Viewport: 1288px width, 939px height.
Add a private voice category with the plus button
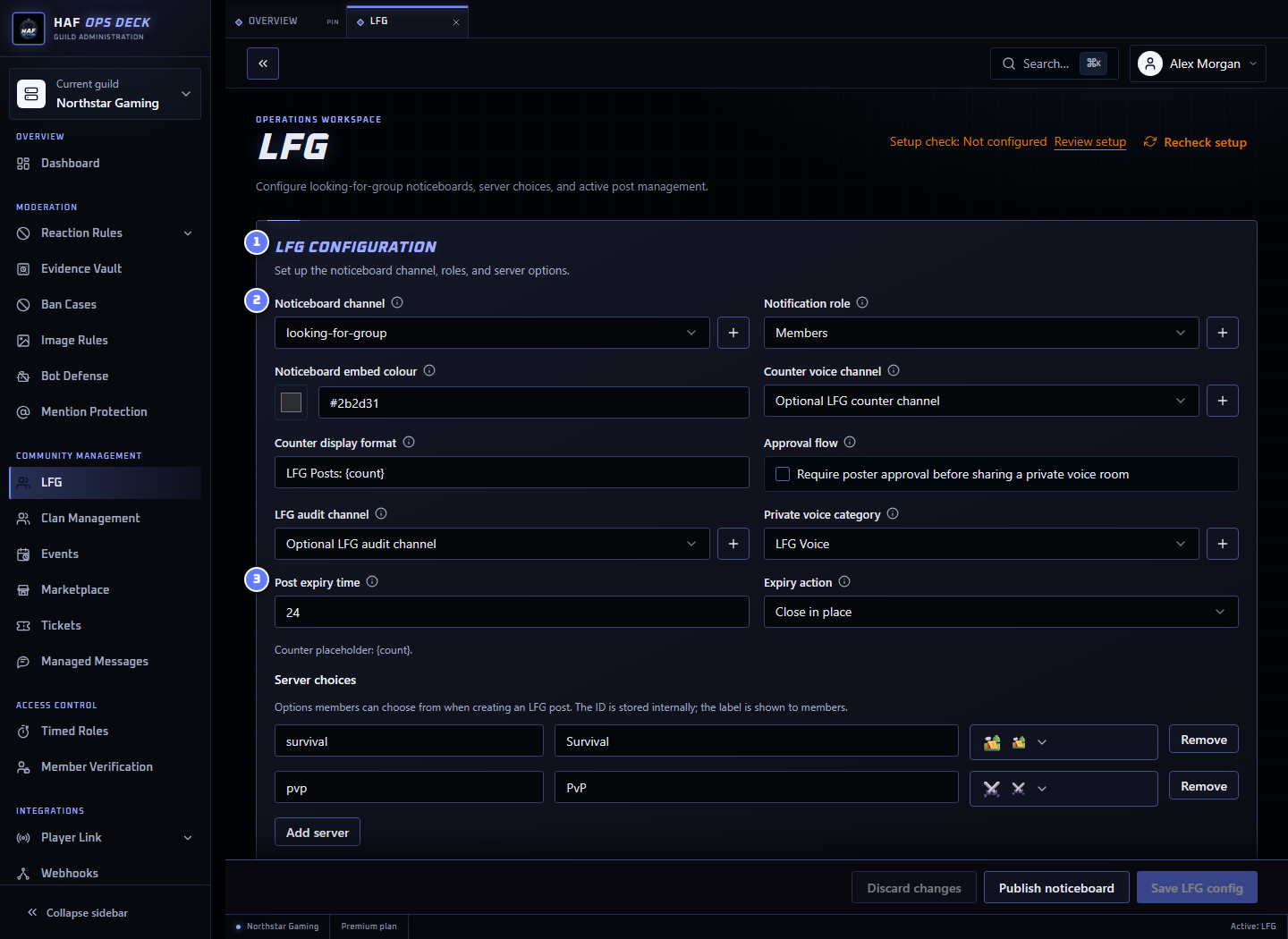coord(1223,544)
